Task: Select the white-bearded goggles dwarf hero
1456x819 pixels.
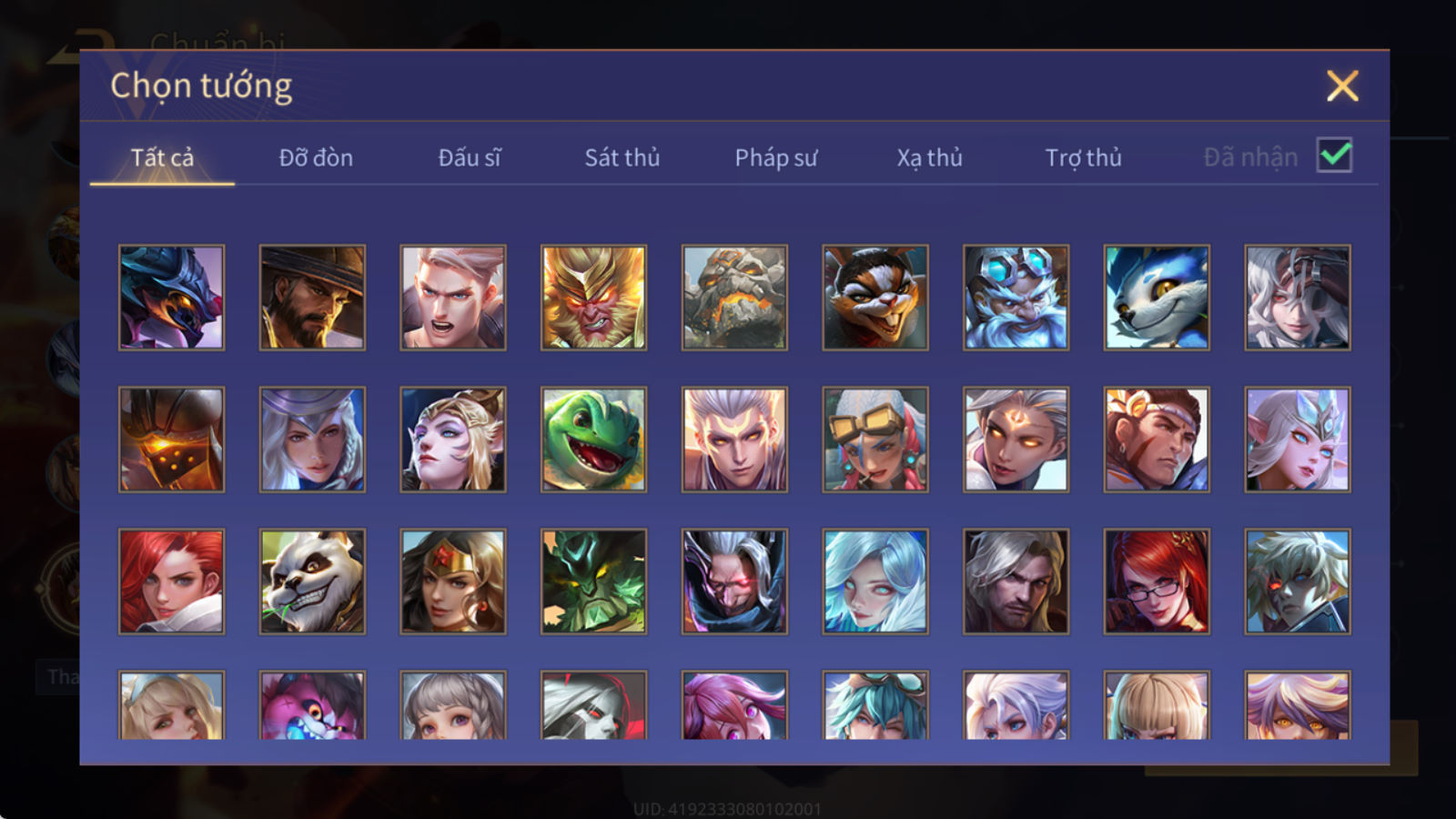Action: pos(1016,298)
